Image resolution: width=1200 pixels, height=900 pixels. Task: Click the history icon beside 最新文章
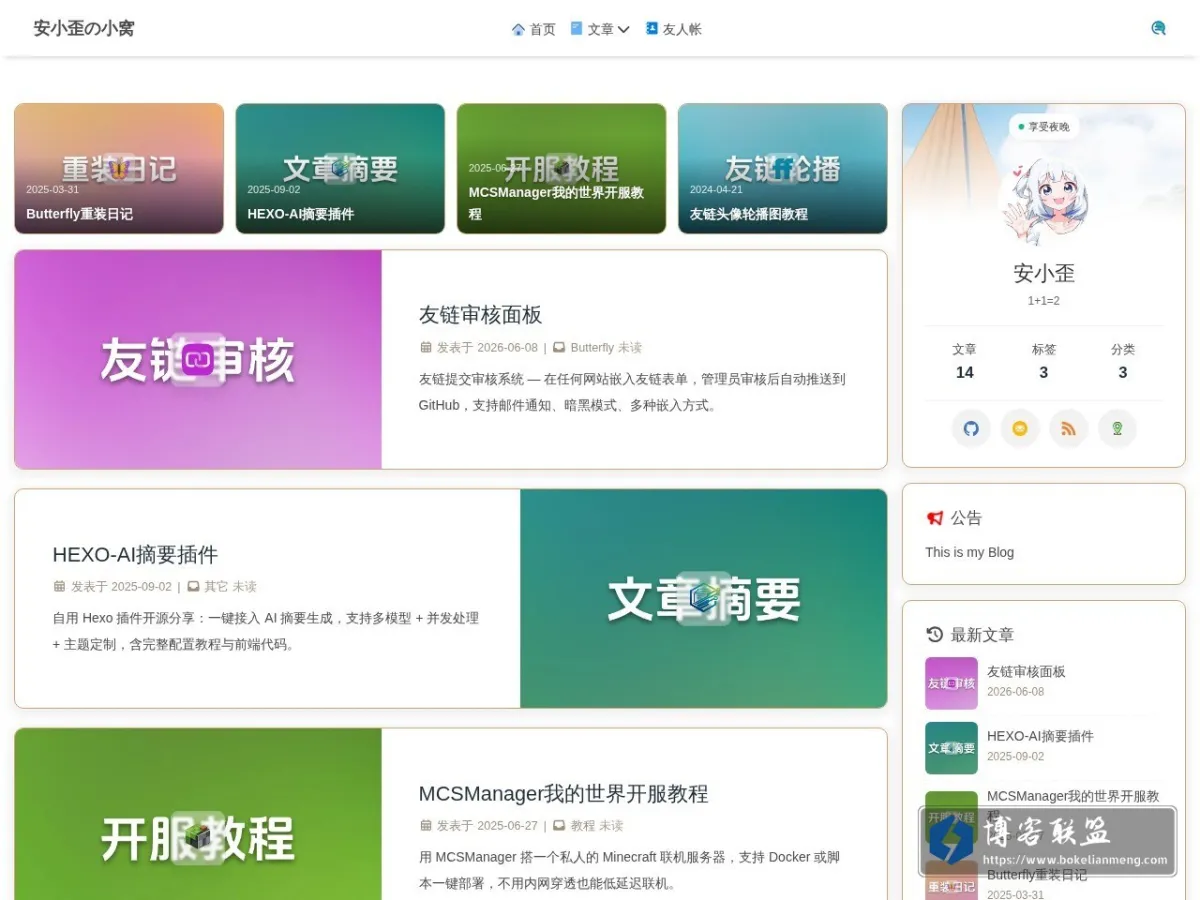[935, 634]
